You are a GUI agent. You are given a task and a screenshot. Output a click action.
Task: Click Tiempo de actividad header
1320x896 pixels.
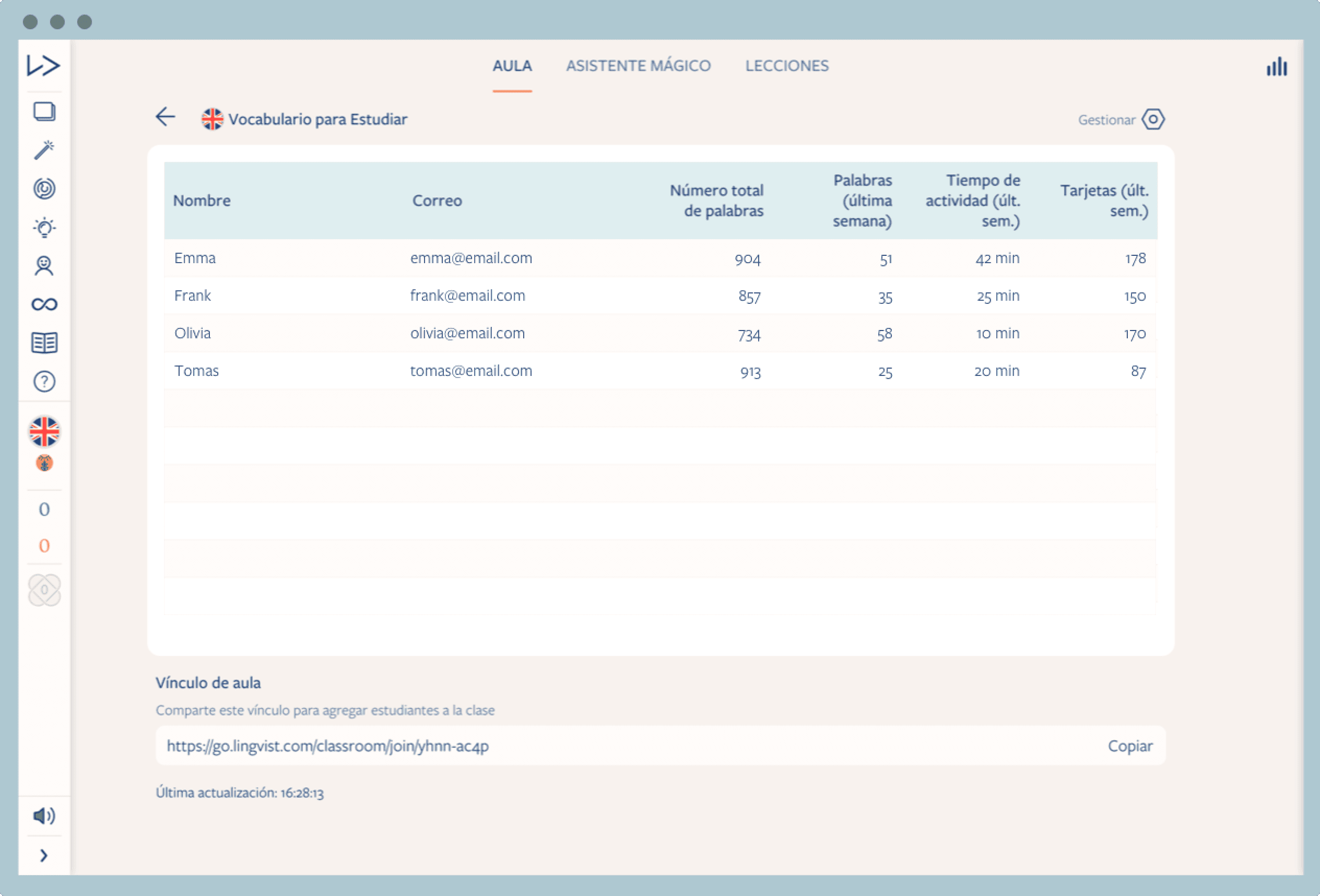(x=973, y=201)
